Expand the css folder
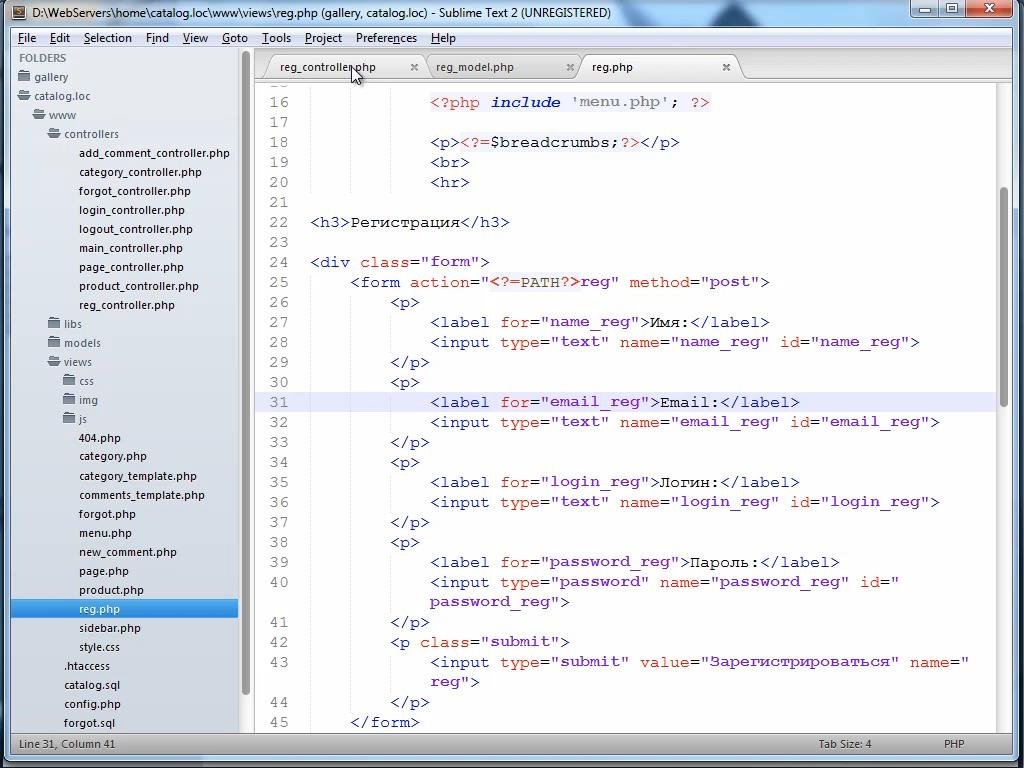 (x=69, y=380)
